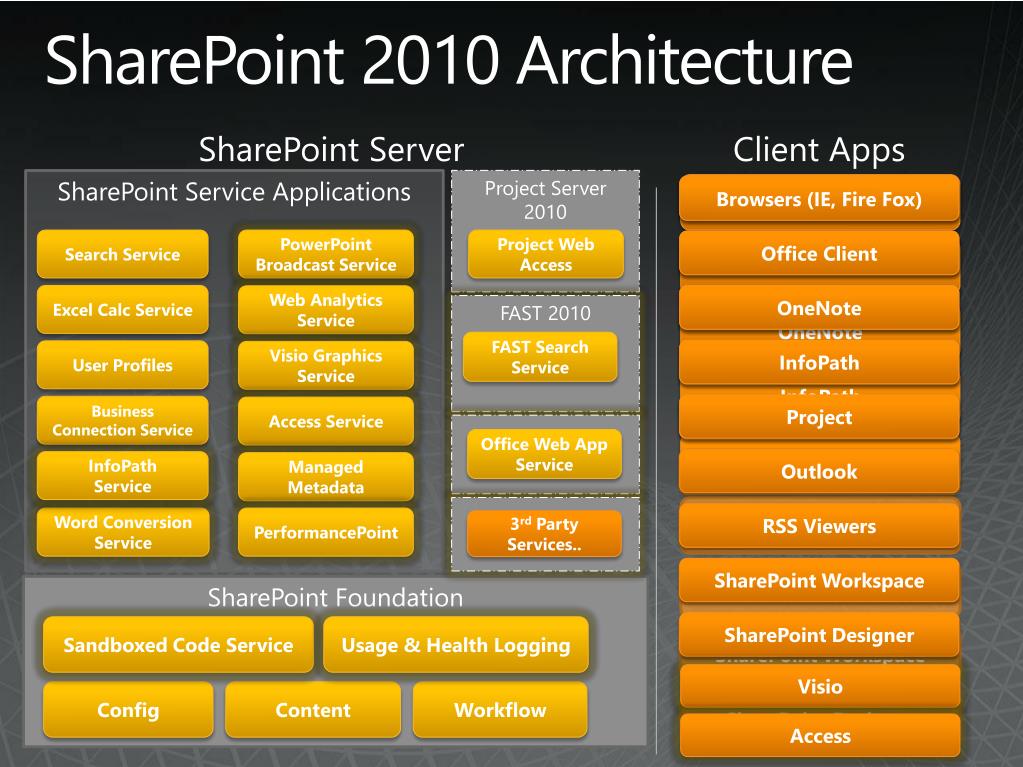This screenshot has height=767, width=1023.
Task: Select the PerformancePoint box
Action: tap(326, 532)
